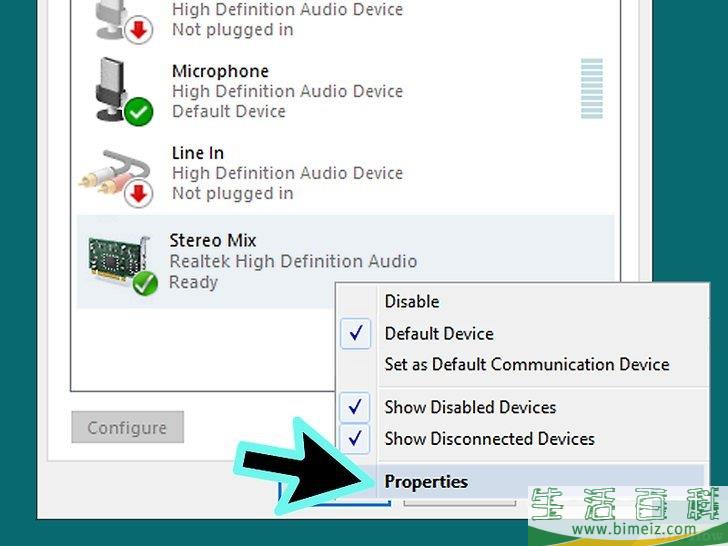Click green check badge on Microphone icon
728x546 pixels.
[x=139, y=113]
